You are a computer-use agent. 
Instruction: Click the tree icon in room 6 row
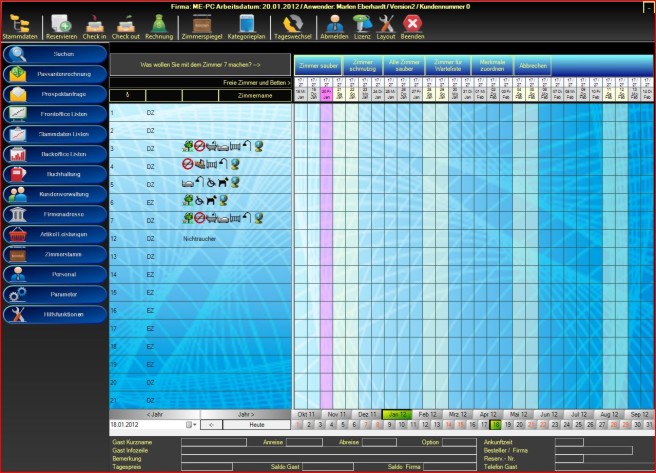coord(188,200)
